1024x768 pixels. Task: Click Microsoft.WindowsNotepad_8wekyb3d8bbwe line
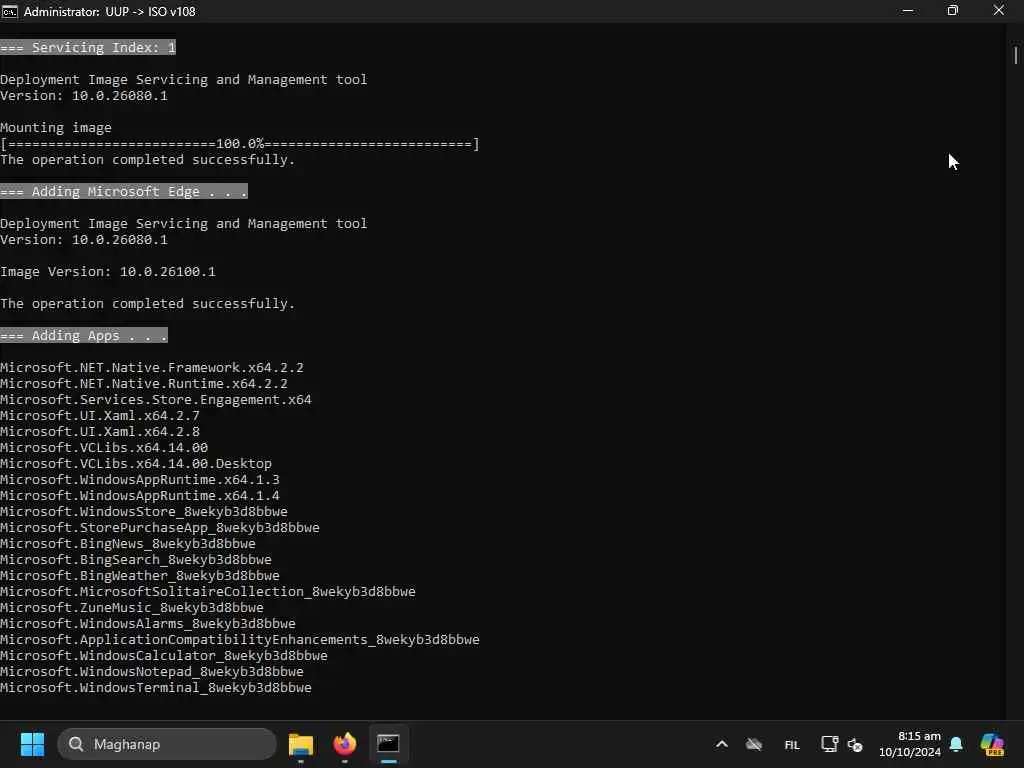(x=152, y=672)
